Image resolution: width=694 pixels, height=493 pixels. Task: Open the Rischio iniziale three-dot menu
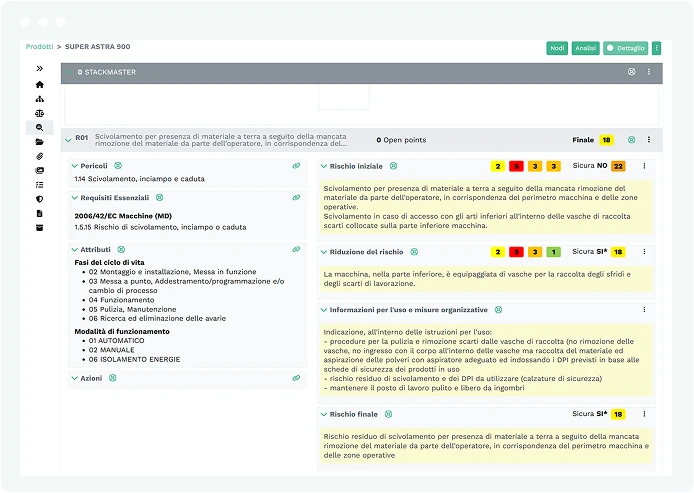pyautogui.click(x=644, y=166)
